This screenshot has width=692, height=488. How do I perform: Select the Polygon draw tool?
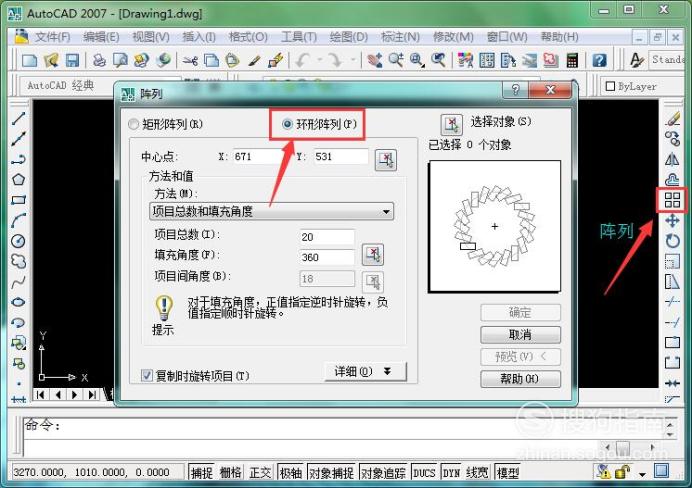point(18,180)
